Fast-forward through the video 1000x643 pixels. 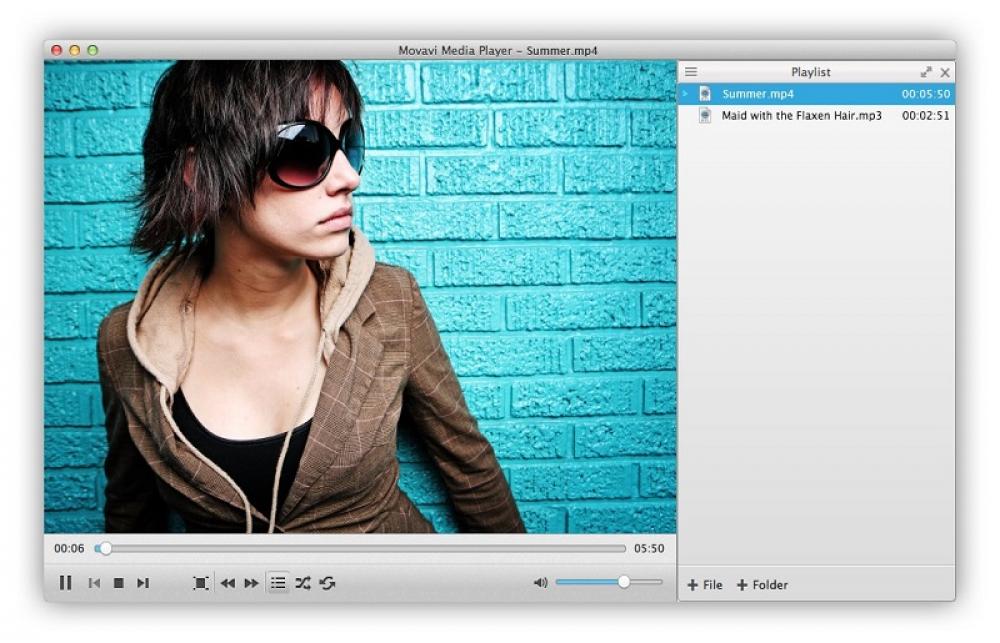point(250,583)
